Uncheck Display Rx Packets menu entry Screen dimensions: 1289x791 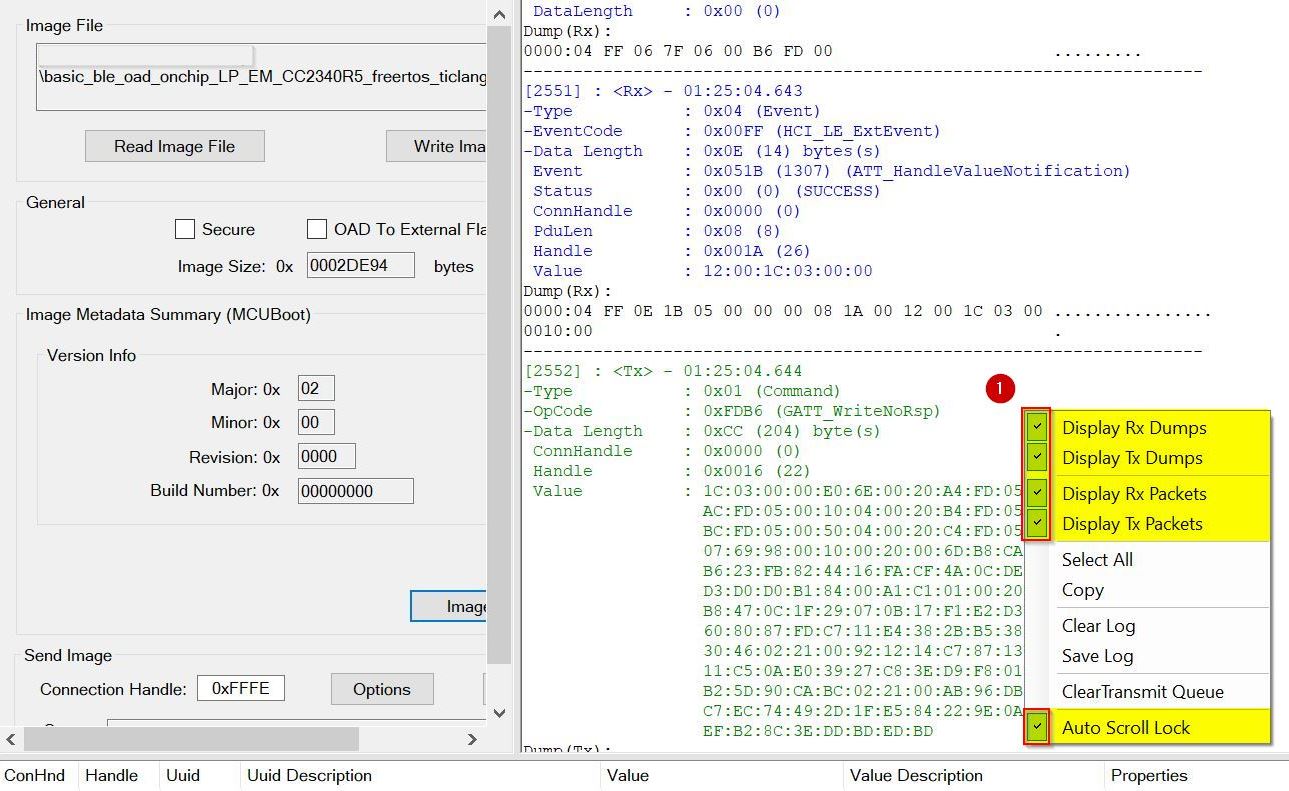tap(1133, 494)
